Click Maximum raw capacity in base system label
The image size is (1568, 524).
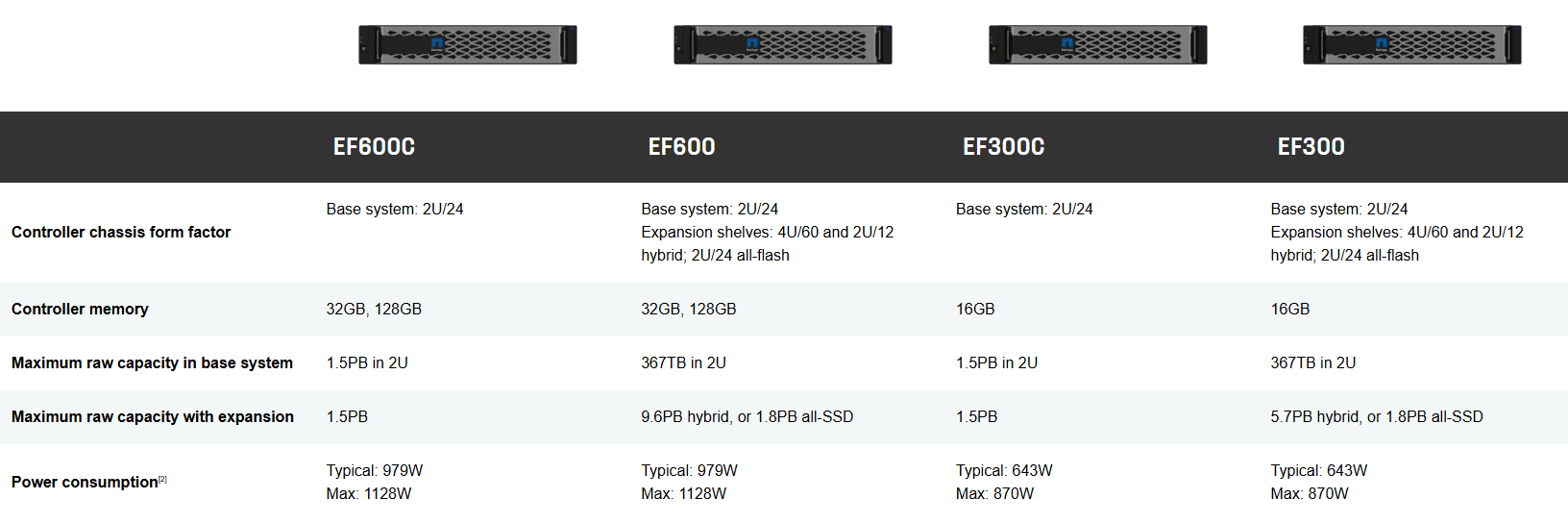tap(152, 362)
